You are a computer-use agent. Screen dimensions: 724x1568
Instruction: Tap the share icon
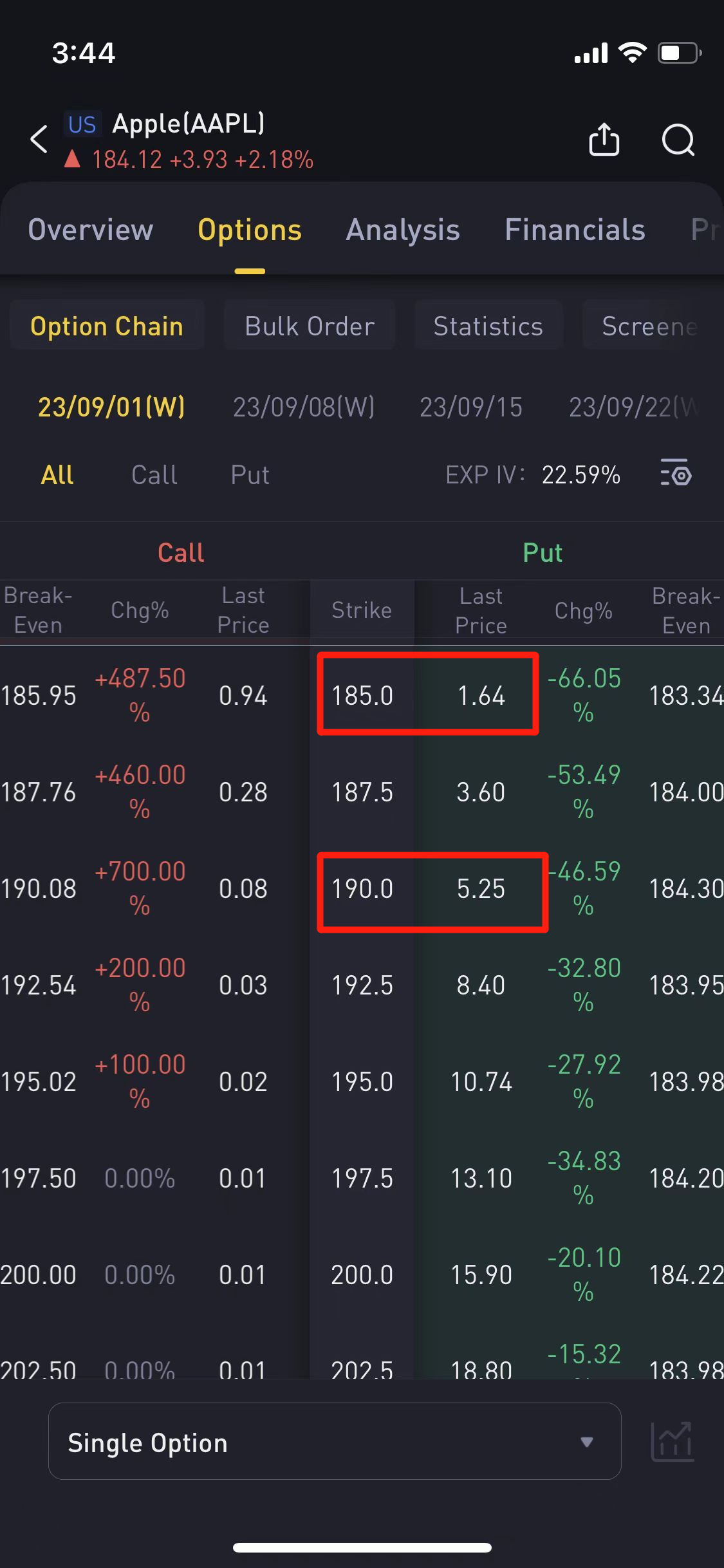[604, 140]
